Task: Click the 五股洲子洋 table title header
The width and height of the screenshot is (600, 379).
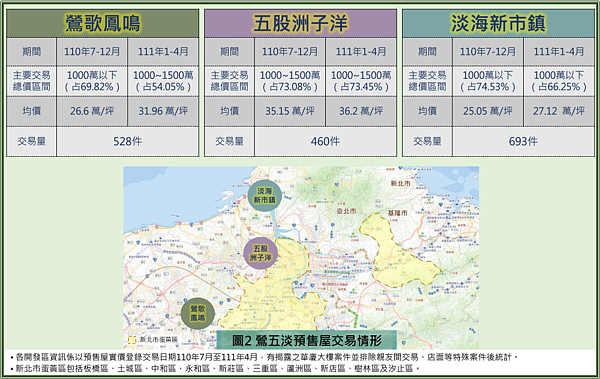Action: pos(300,23)
